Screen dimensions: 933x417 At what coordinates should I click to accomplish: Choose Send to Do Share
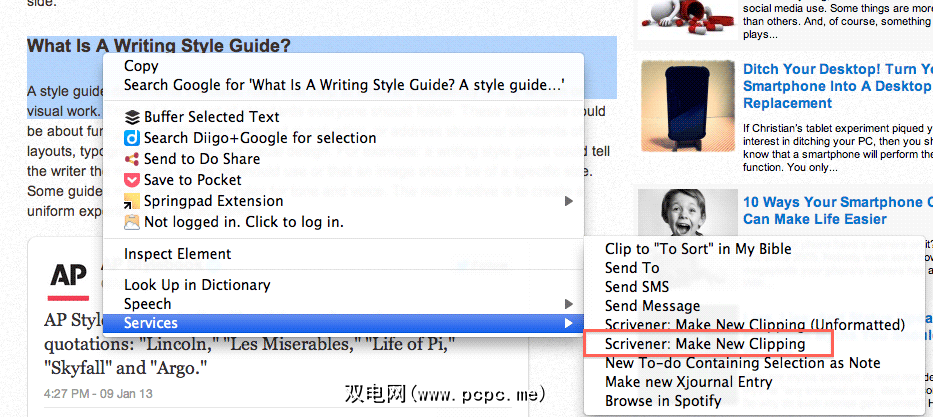coord(343,159)
